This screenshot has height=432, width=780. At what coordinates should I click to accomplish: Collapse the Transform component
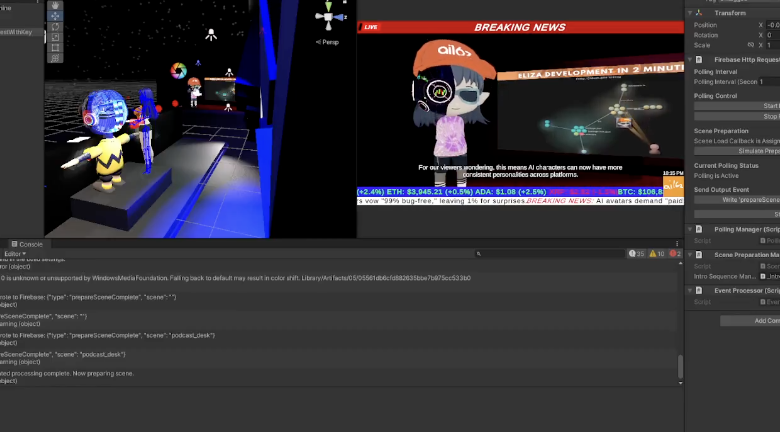pos(691,13)
